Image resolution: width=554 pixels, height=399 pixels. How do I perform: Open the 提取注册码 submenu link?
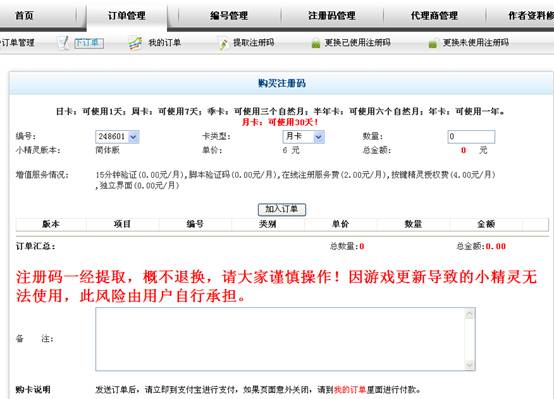253,43
